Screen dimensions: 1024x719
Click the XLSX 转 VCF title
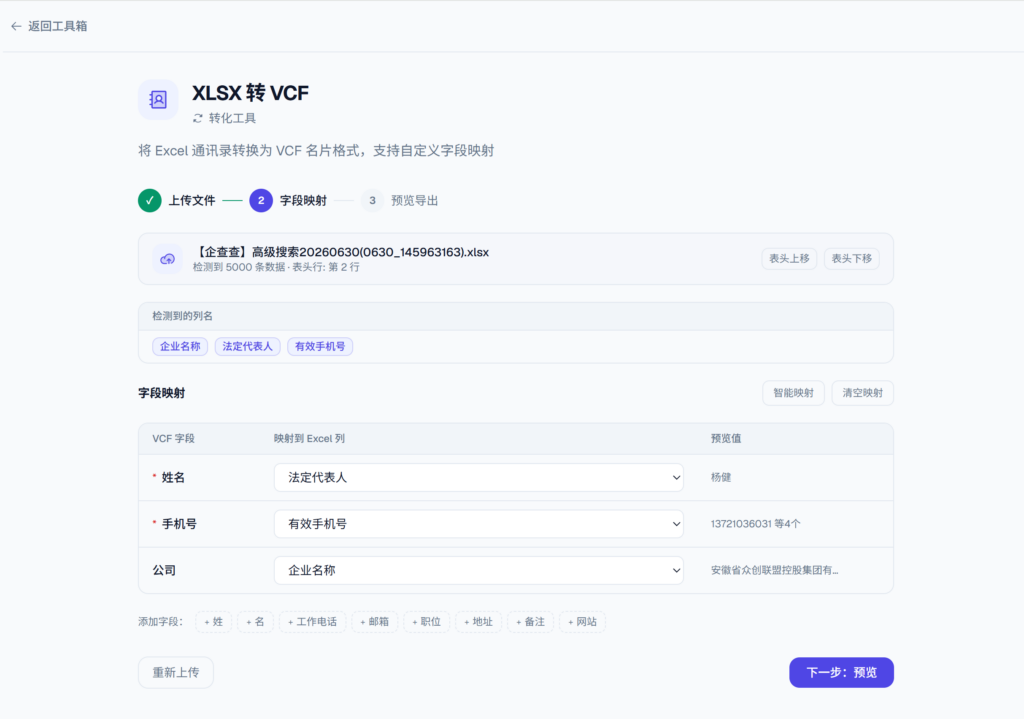coord(250,93)
